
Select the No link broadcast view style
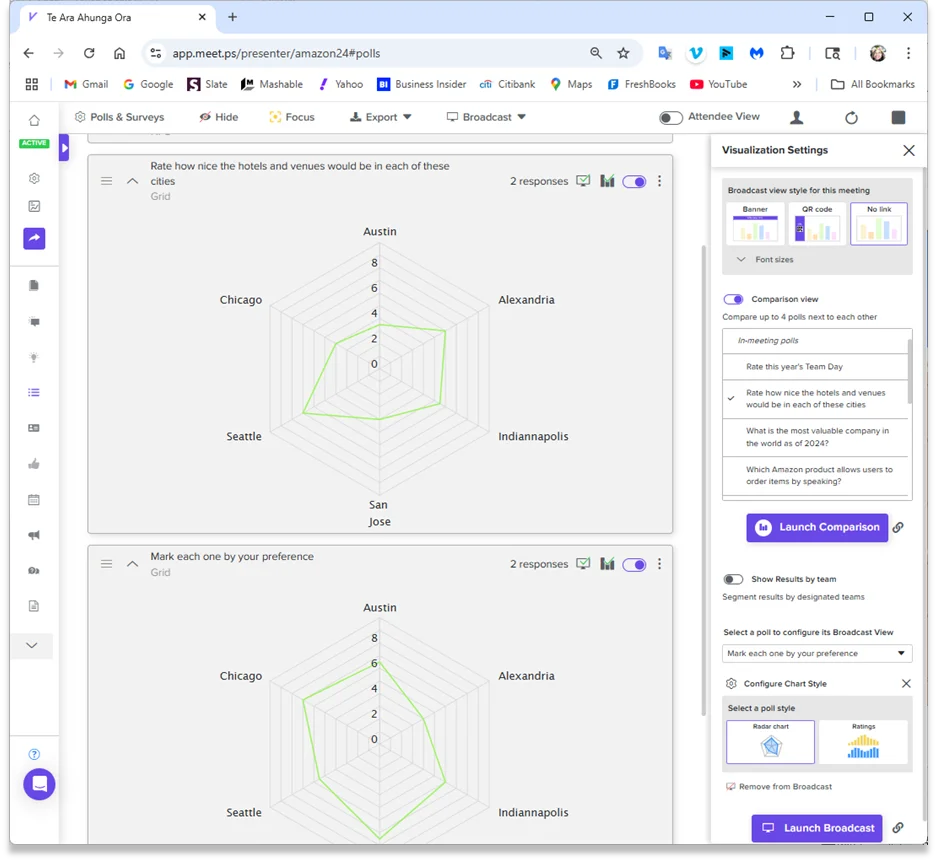click(878, 224)
